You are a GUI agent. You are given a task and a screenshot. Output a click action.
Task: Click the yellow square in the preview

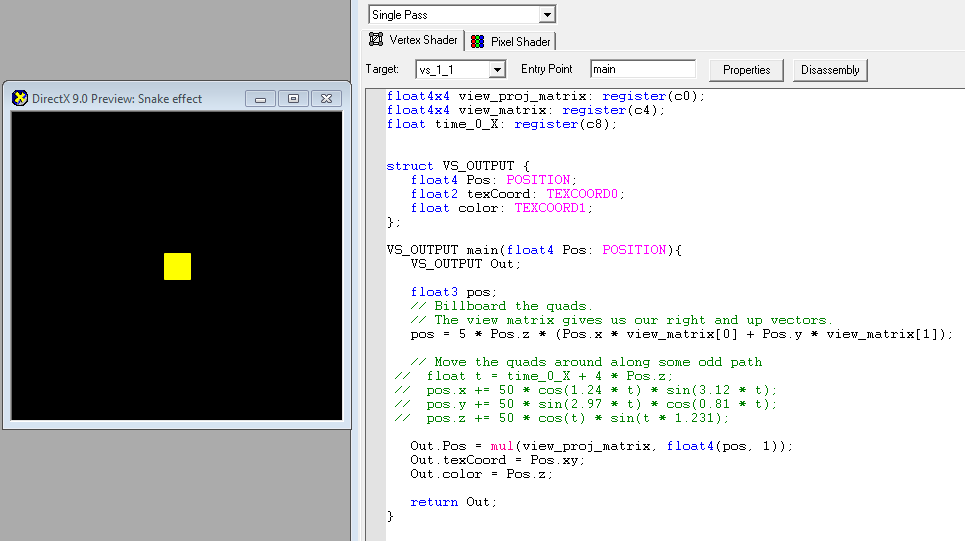177,266
